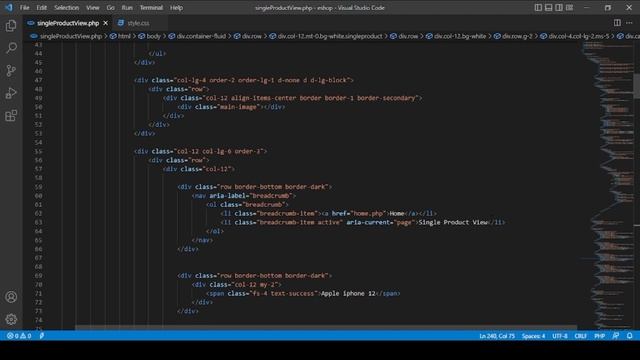The width and height of the screenshot is (640, 360).
Task: Open Customize Layout icon
Action: tap(569, 7)
